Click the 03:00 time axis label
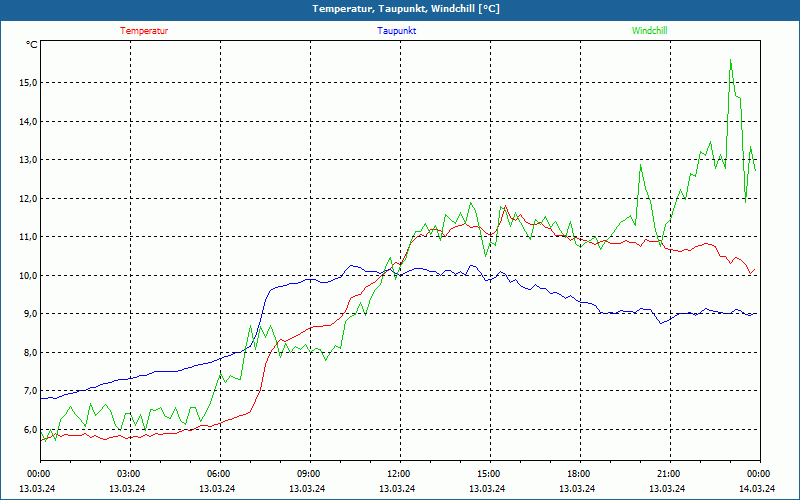Image resolution: width=800 pixels, height=500 pixels. click(x=130, y=474)
